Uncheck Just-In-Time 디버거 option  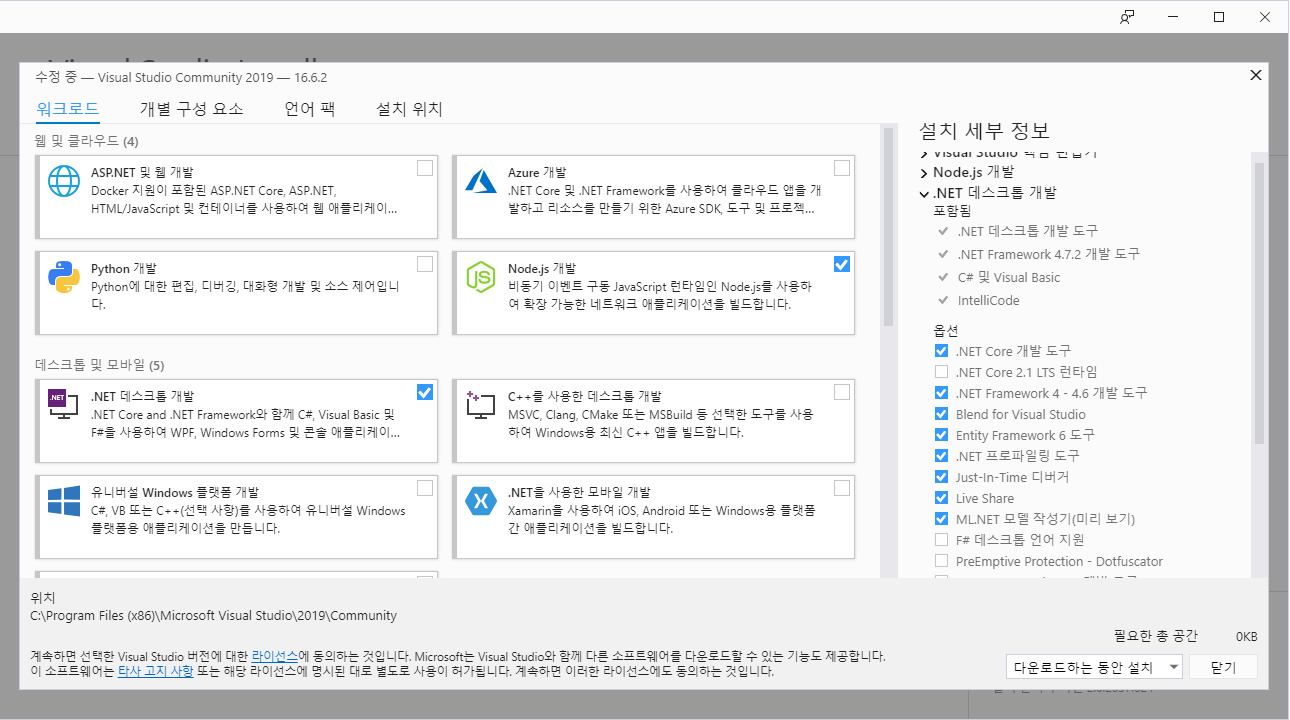[941, 477]
